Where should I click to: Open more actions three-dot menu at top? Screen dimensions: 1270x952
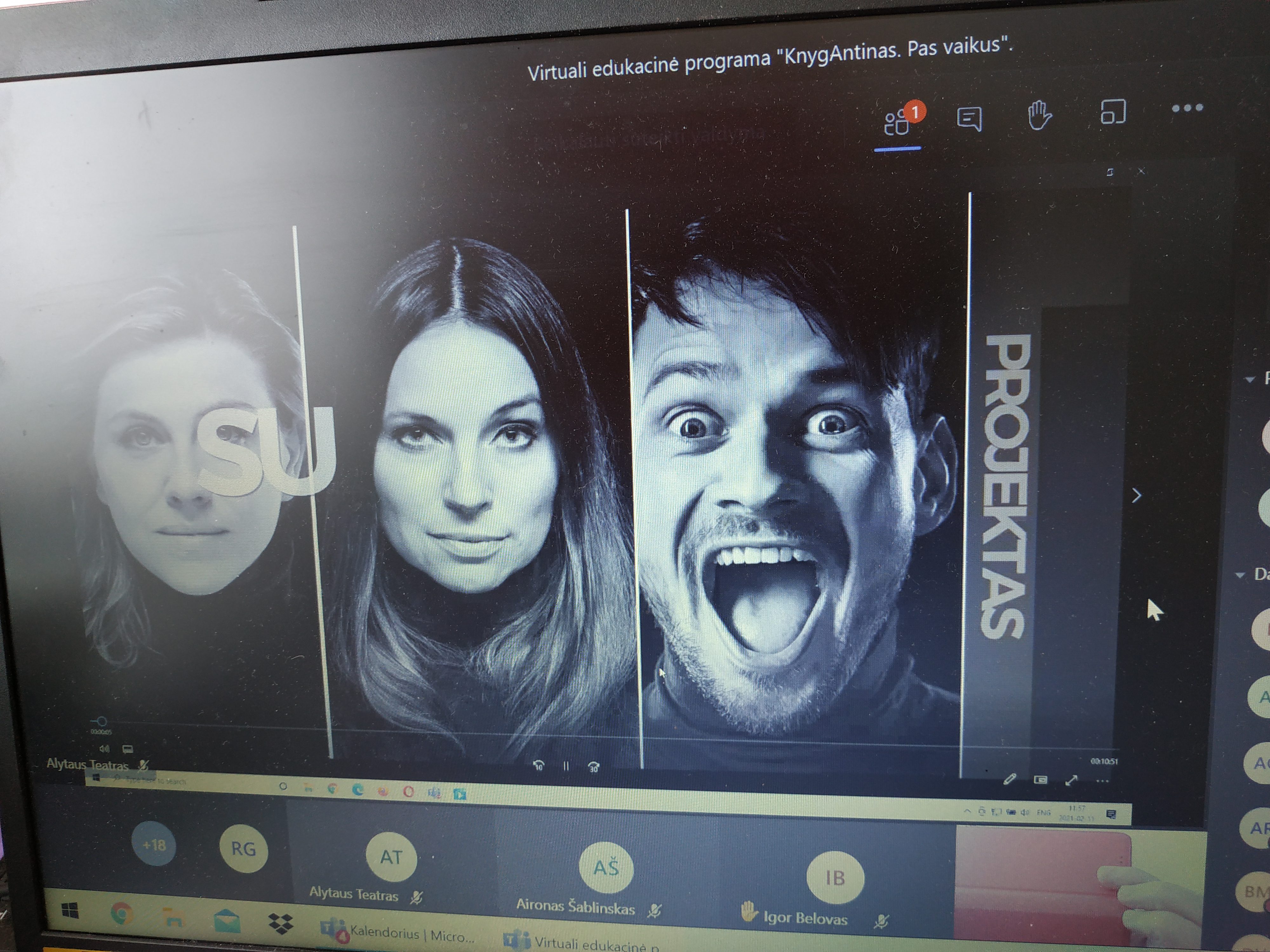(x=1187, y=108)
